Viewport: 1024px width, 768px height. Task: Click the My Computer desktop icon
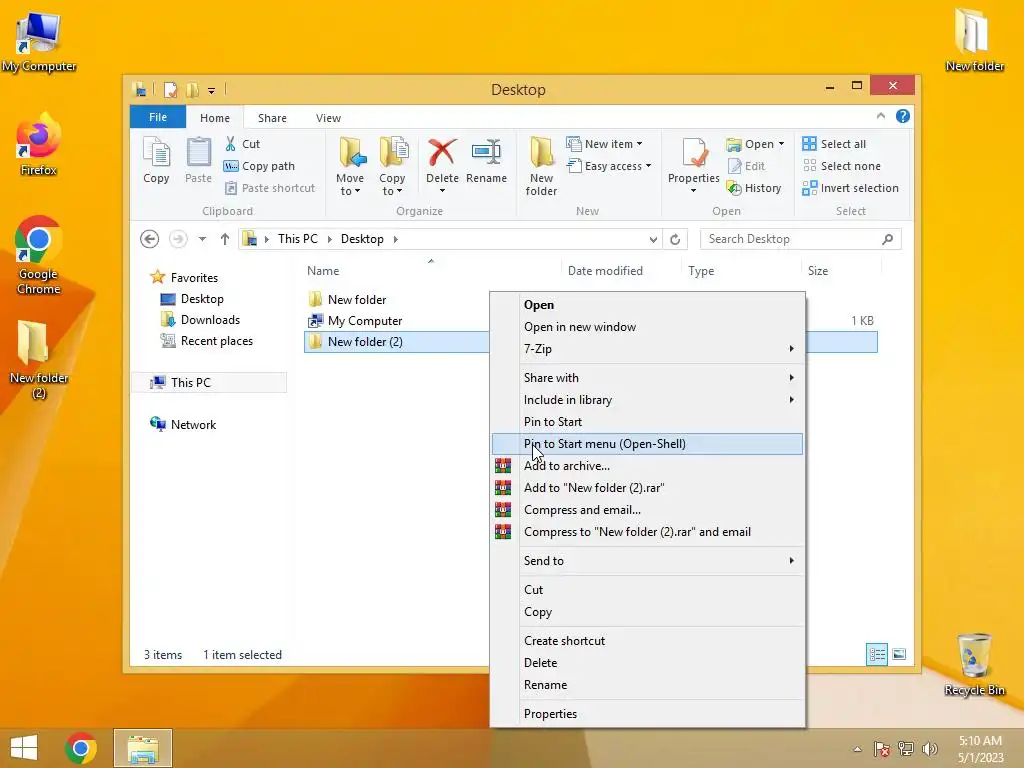pyautogui.click(x=39, y=42)
